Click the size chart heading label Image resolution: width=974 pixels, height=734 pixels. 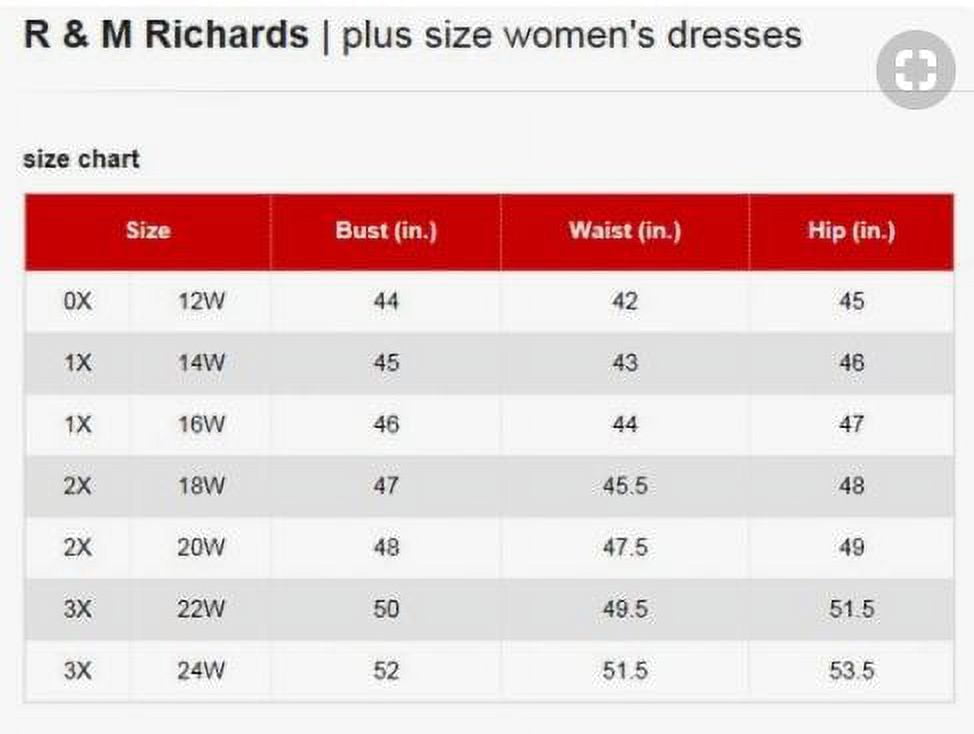[82, 158]
